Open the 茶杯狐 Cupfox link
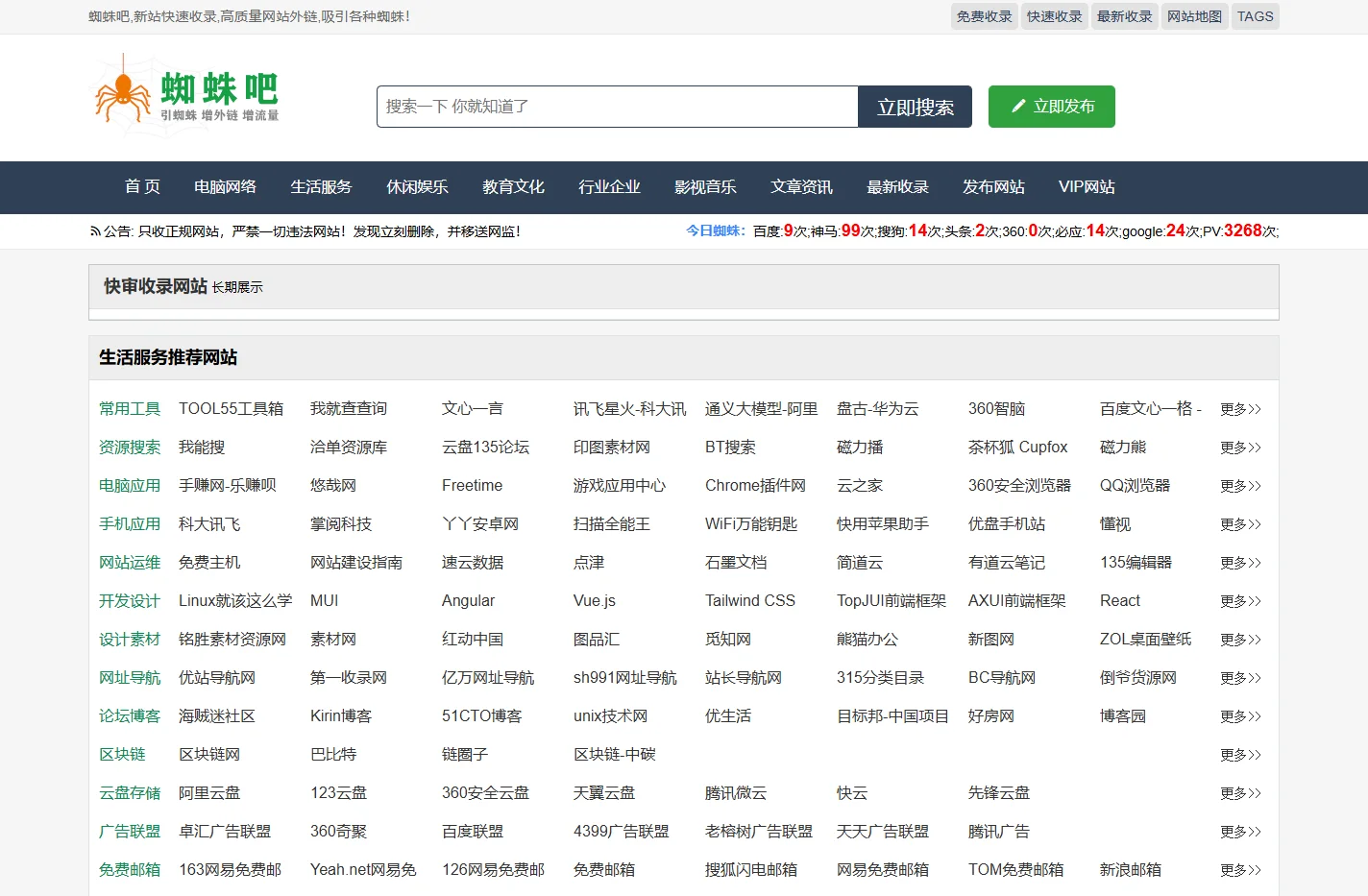The image size is (1368, 896). click(x=1017, y=448)
